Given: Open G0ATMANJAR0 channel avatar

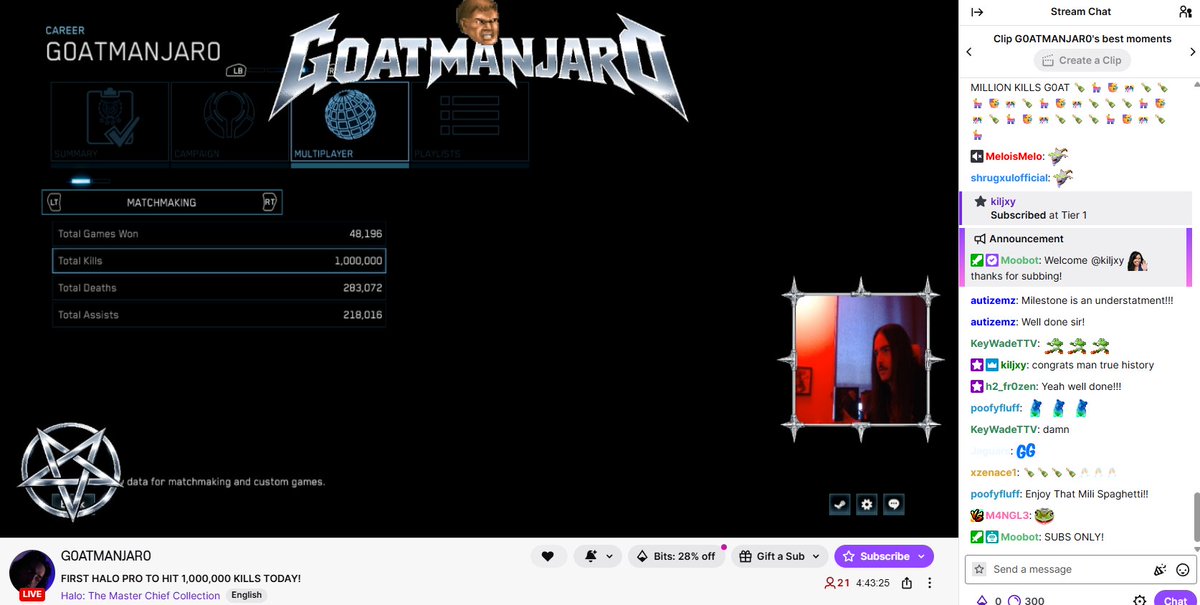Looking at the screenshot, I should (x=31, y=573).
